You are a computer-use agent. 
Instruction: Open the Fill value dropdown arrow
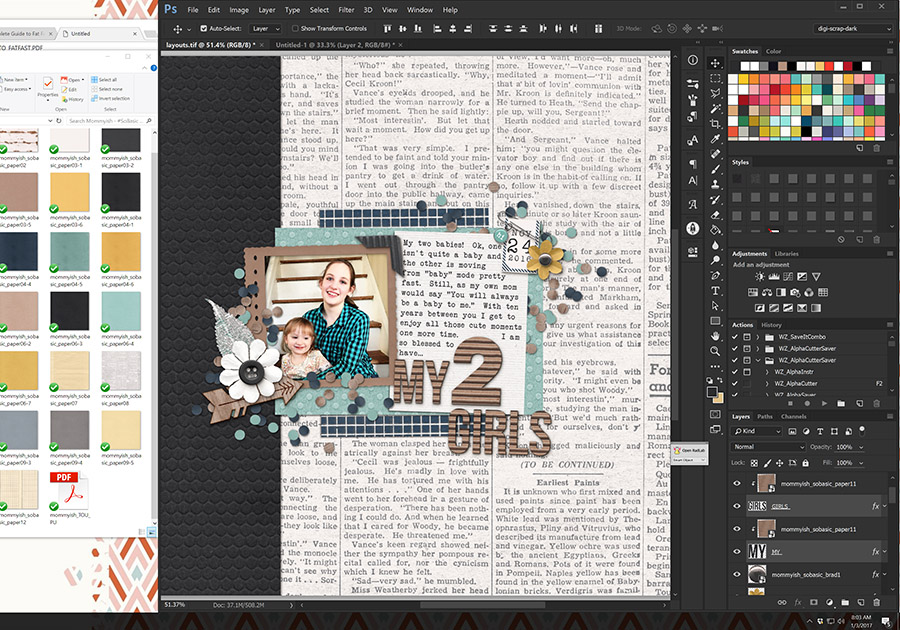pyautogui.click(x=861, y=462)
